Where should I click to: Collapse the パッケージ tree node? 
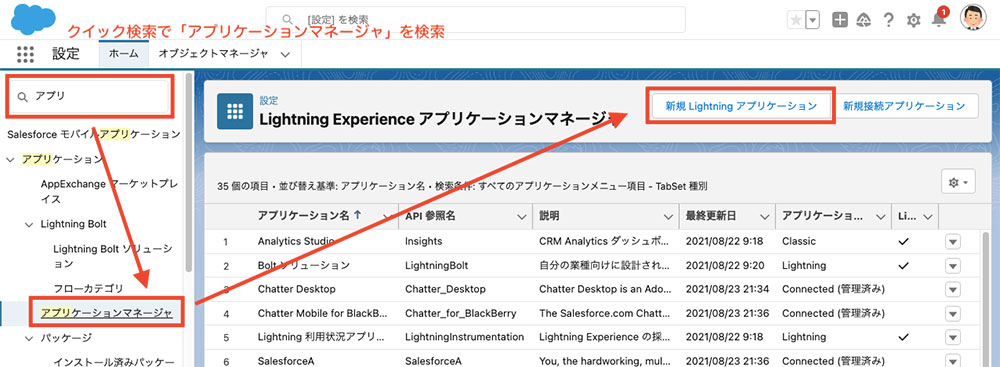click(x=29, y=338)
